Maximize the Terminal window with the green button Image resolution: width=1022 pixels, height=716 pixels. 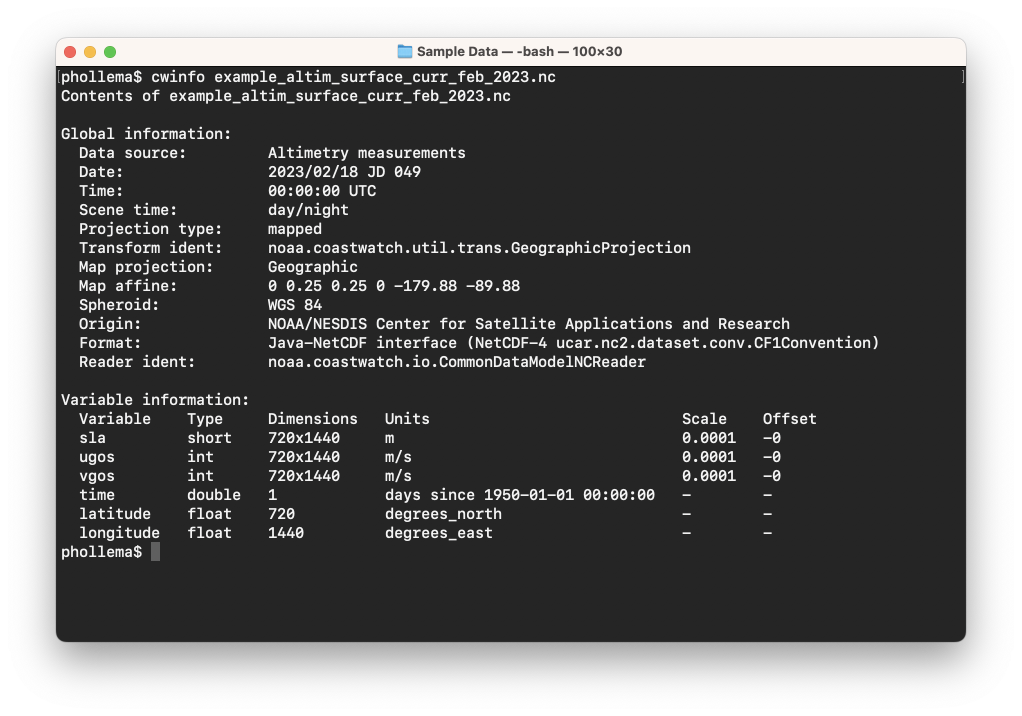(x=110, y=51)
